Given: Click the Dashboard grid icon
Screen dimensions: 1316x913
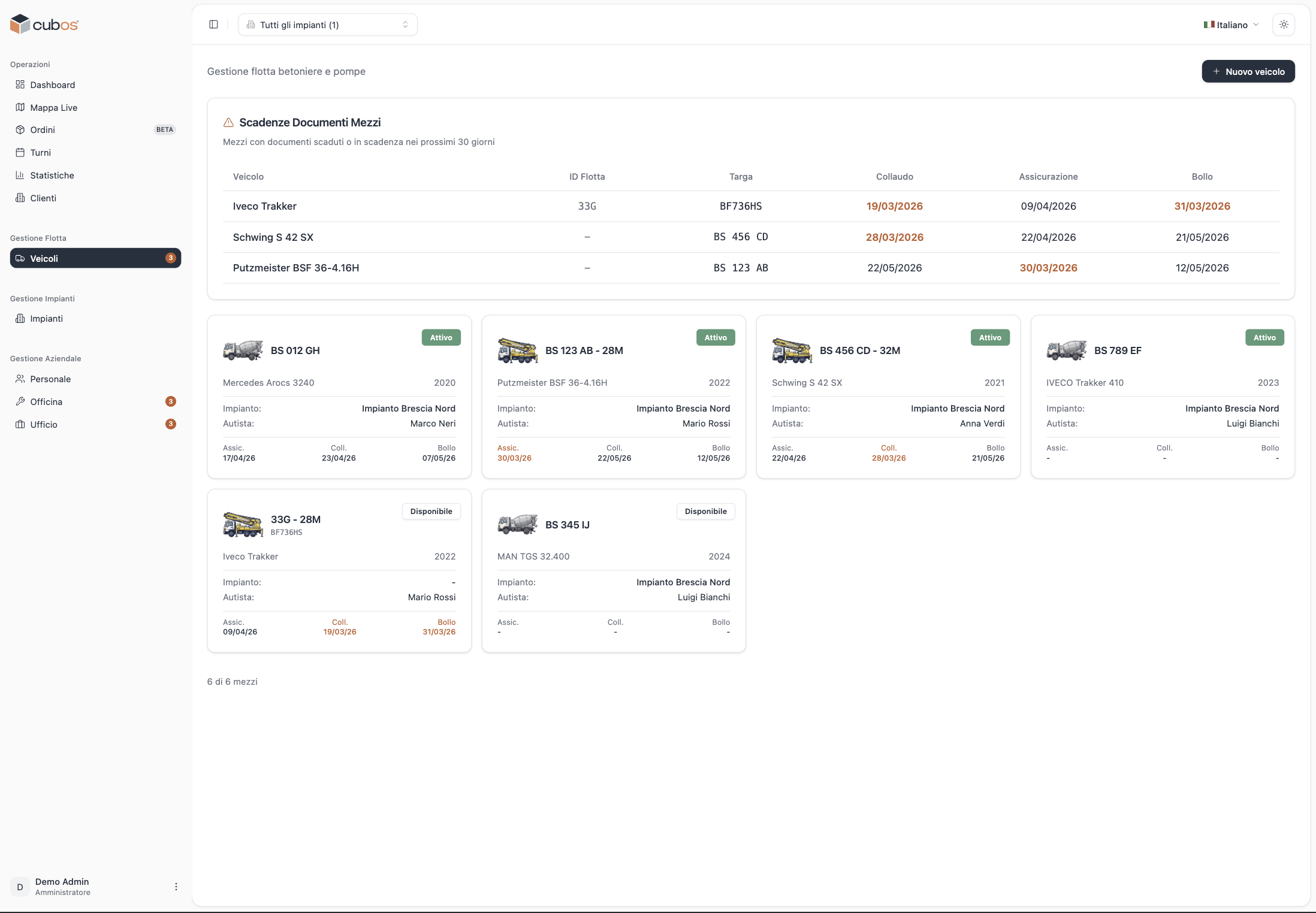Looking at the screenshot, I should click(20, 84).
